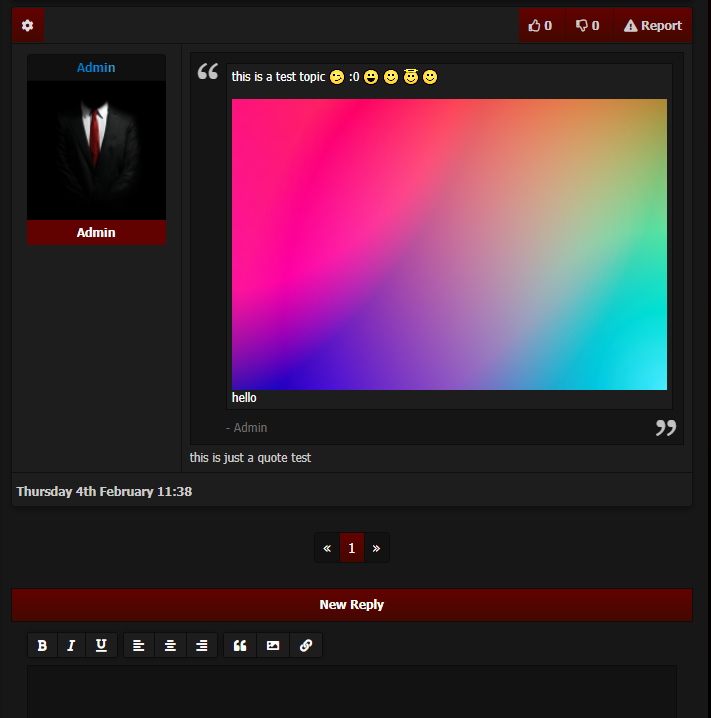Align reply text left

pyautogui.click(x=139, y=645)
